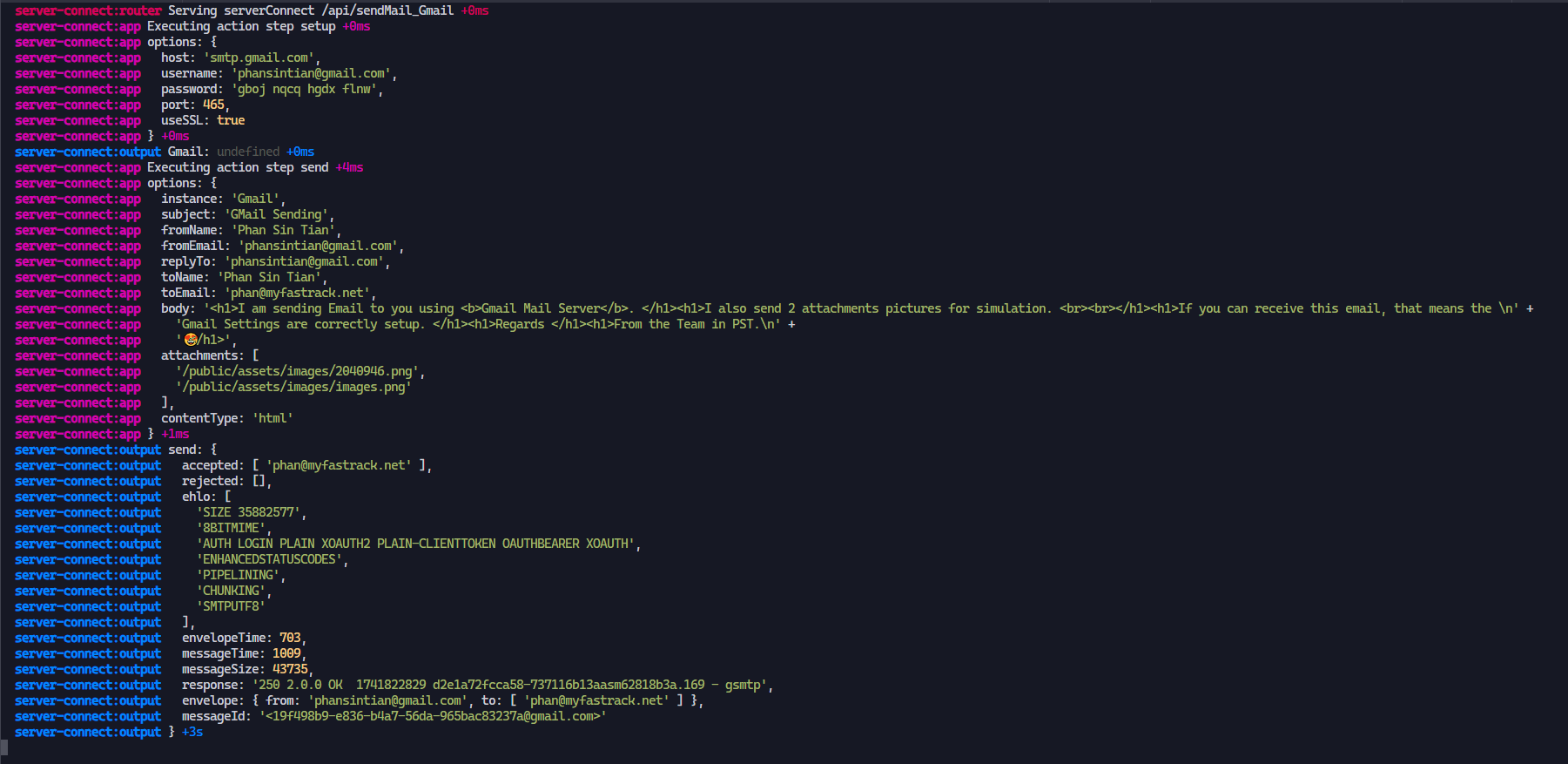This screenshot has width=1568, height=764.
Task: Click the 'Executing action step setup' line
Action: point(241,26)
